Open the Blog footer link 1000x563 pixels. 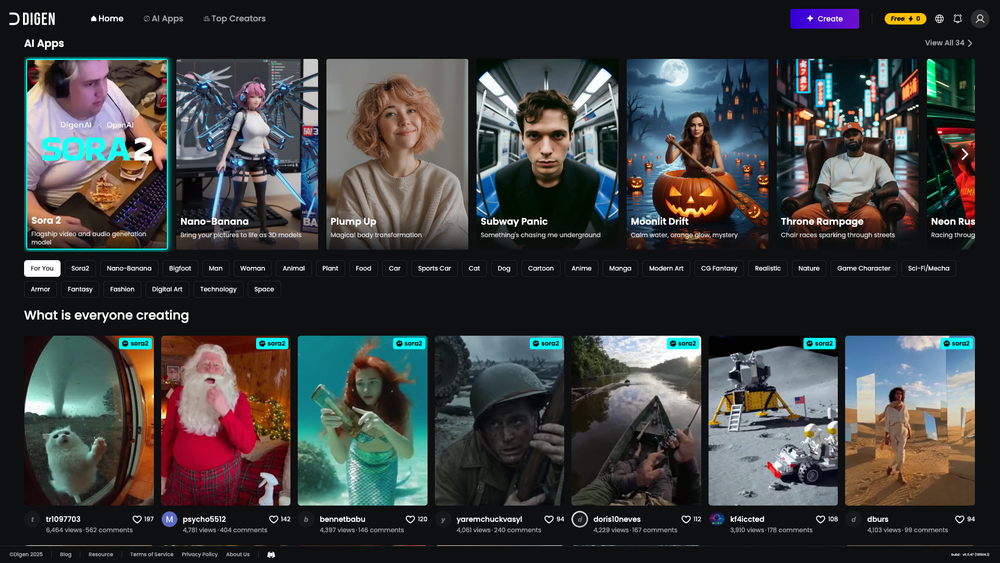coord(66,555)
